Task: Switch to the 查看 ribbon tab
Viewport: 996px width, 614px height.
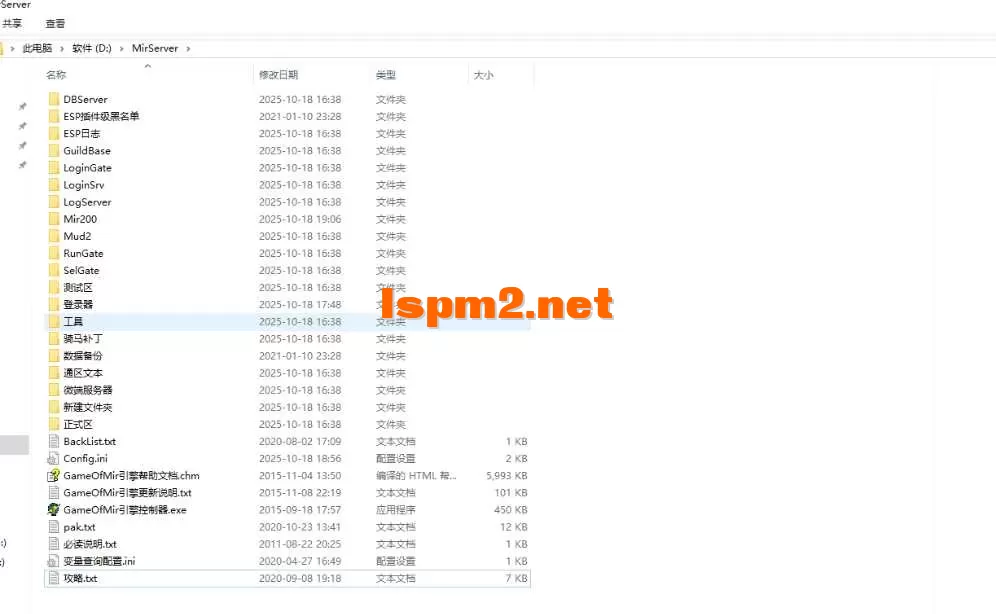Action: [x=55, y=23]
